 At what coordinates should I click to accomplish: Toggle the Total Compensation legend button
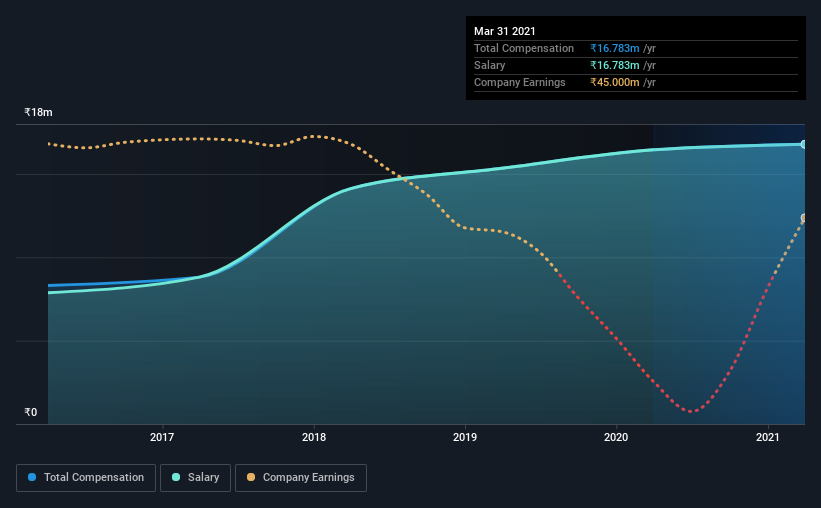tap(86, 478)
